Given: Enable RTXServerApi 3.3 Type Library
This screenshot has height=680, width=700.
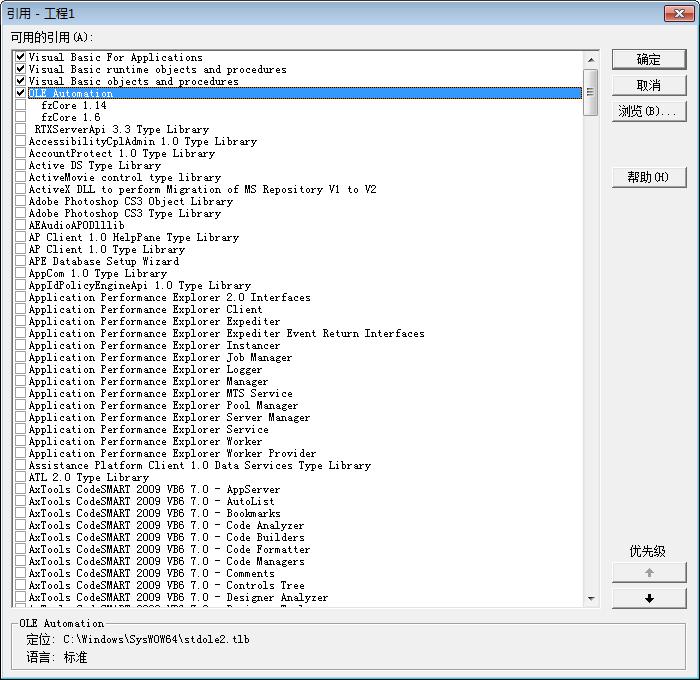Looking at the screenshot, I should coord(21,130).
